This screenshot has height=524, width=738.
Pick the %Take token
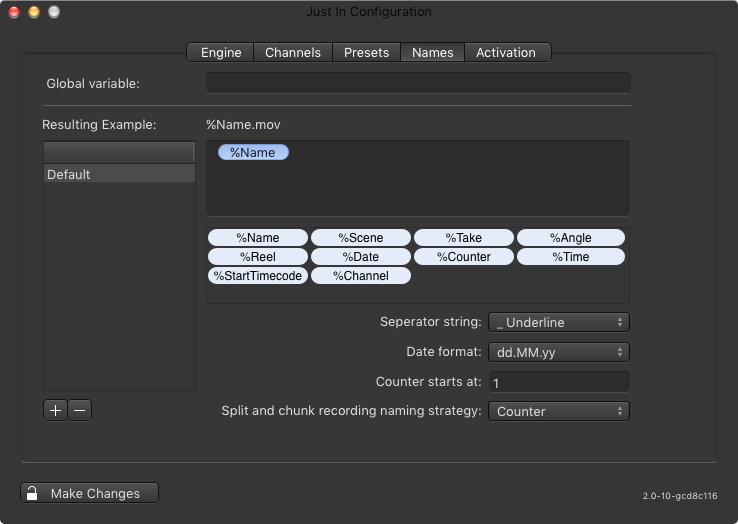tap(464, 238)
